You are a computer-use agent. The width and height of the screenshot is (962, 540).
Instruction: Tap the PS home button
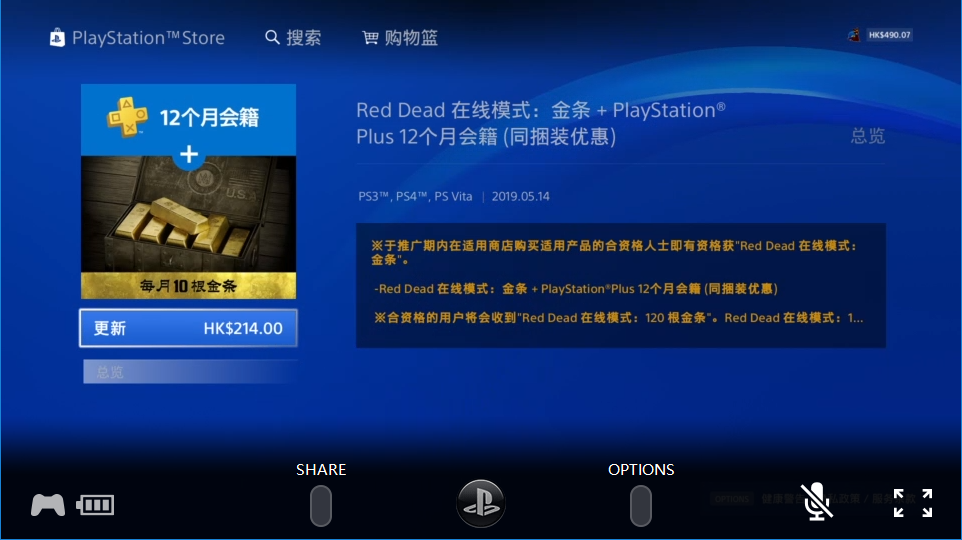coord(480,504)
